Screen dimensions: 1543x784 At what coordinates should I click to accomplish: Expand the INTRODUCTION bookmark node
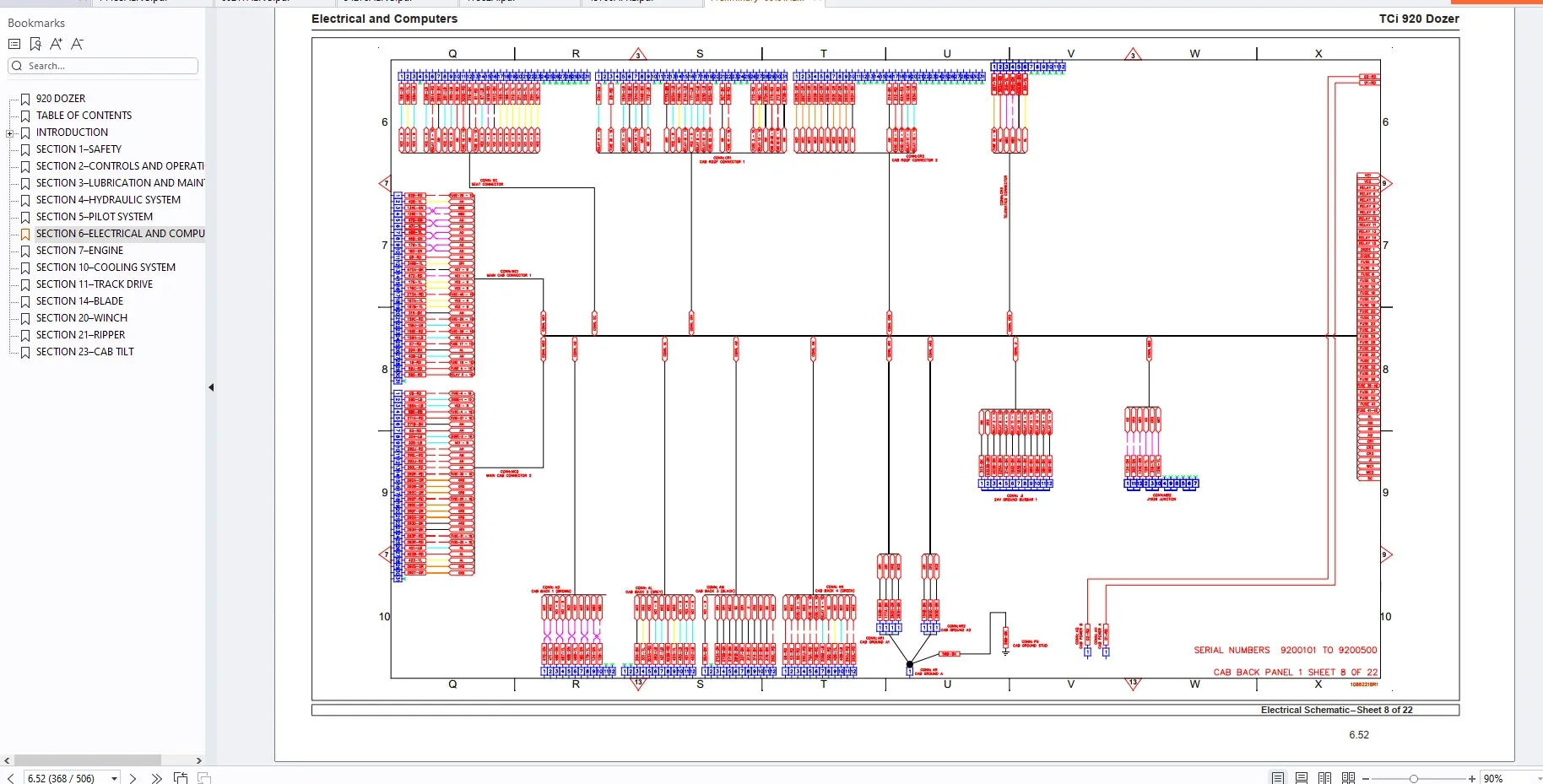(x=10, y=133)
